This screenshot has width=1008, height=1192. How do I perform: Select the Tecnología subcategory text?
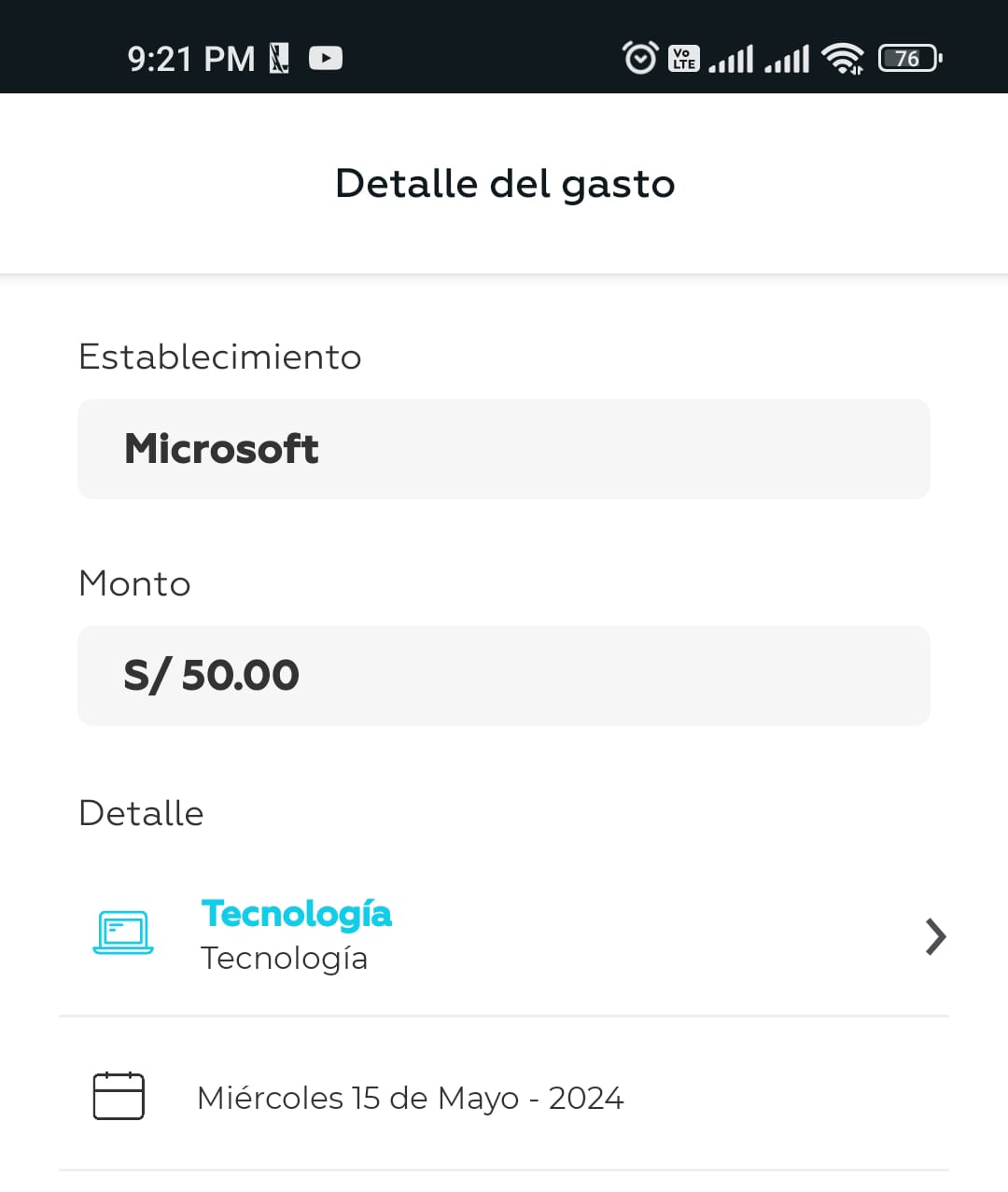(284, 959)
